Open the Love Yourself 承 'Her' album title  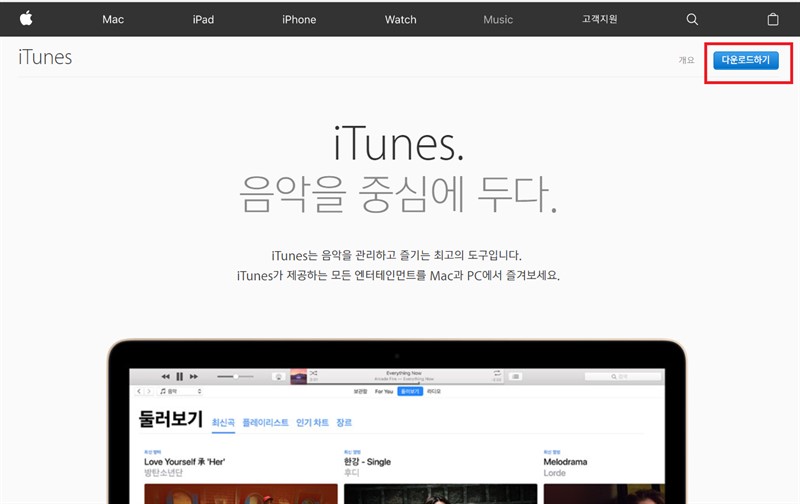[185, 462]
